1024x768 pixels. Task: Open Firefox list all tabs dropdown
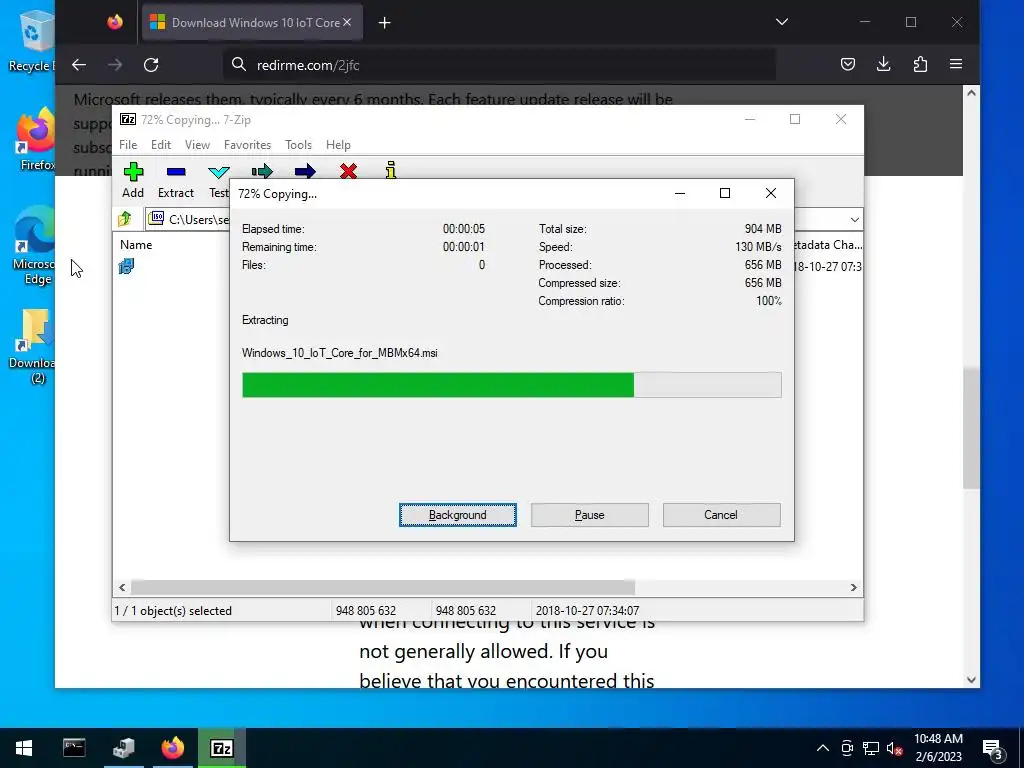click(x=782, y=22)
